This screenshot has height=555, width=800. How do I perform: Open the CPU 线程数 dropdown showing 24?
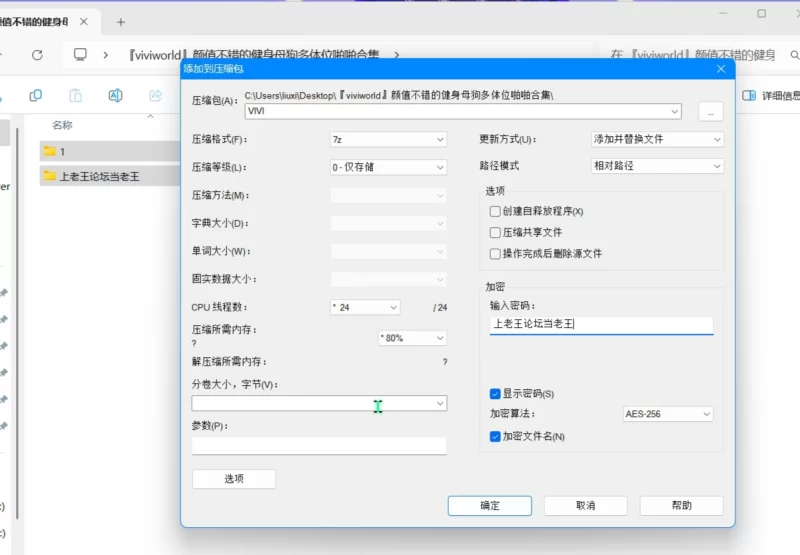pos(365,307)
